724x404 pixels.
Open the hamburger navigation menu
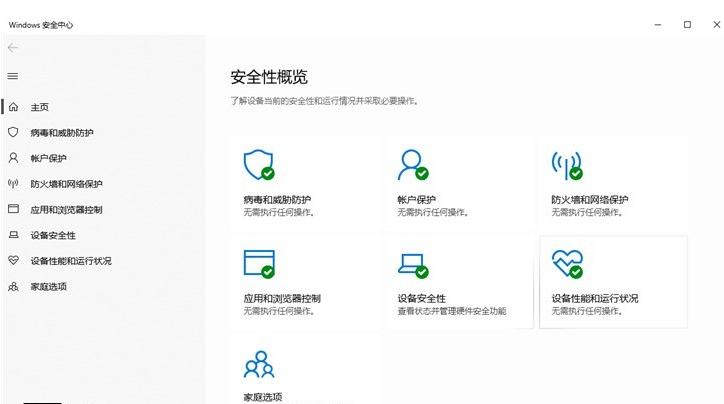(13, 76)
